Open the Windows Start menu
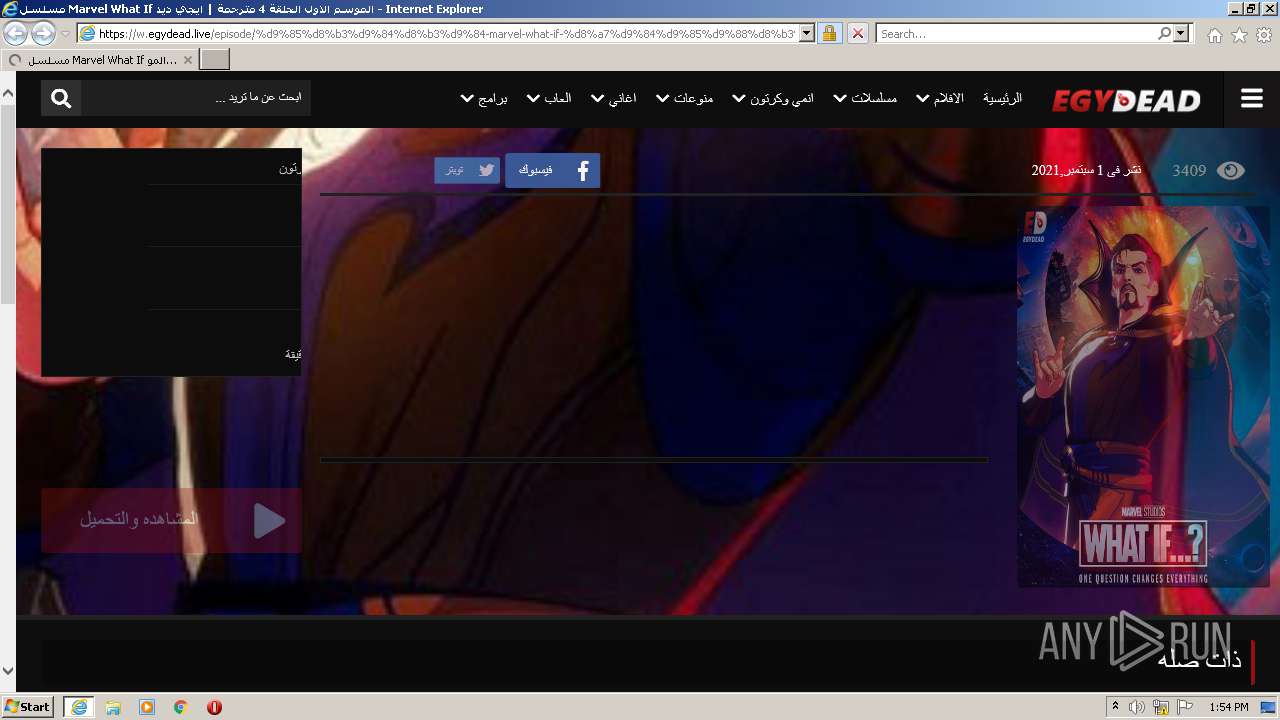The width and height of the screenshot is (1280, 720). (27, 706)
